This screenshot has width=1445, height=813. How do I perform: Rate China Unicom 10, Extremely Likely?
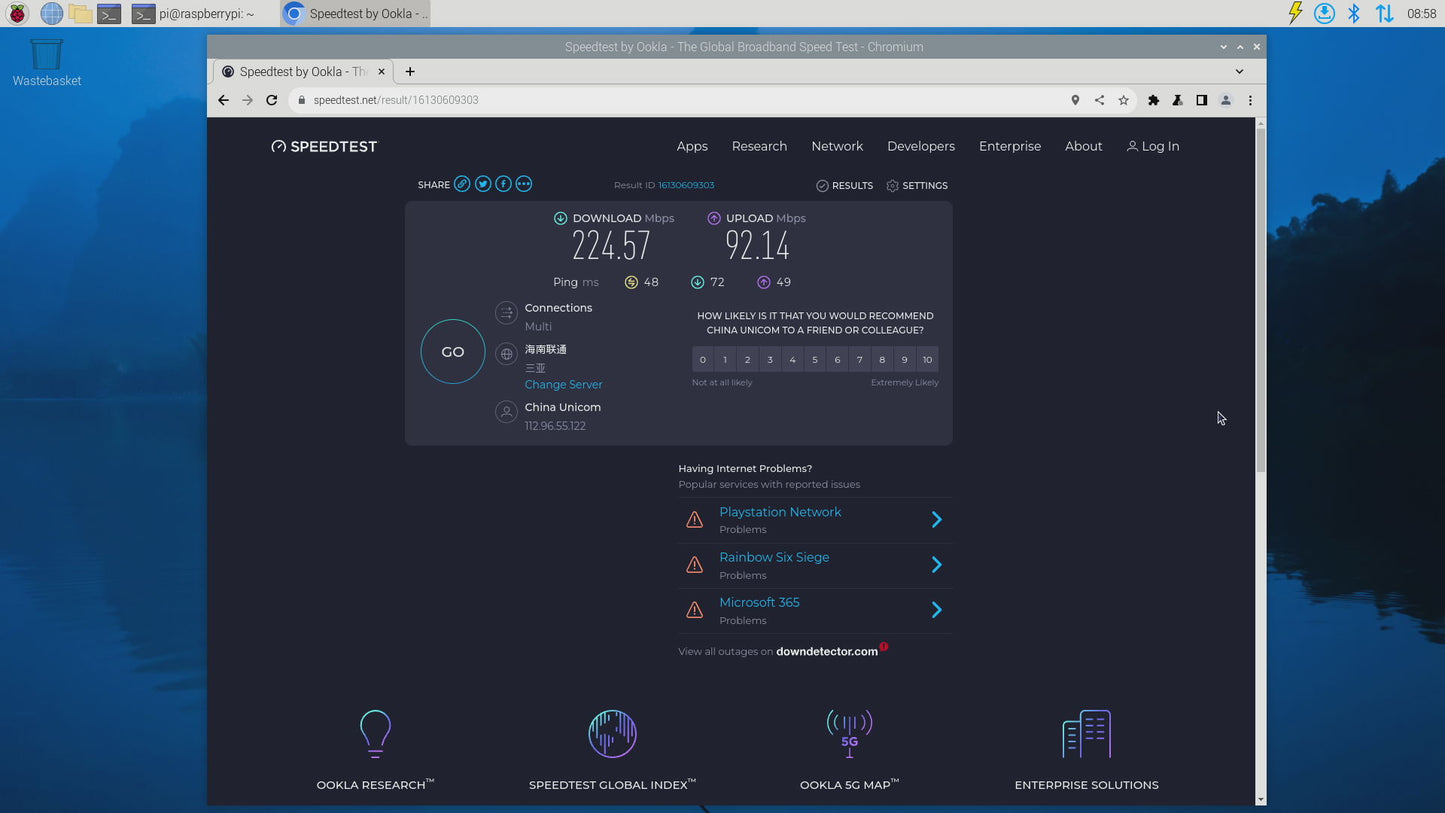coord(927,359)
